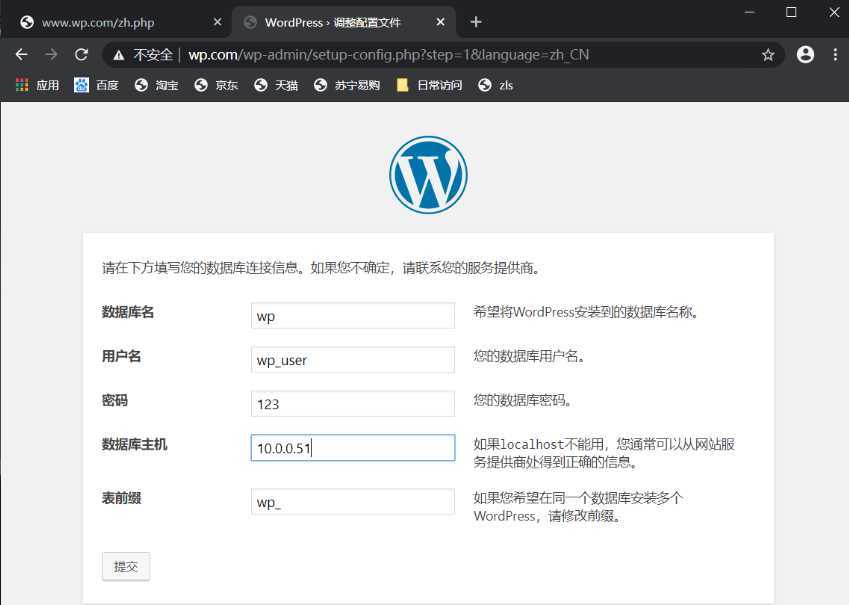Select the 表前缀 input field
Viewport: 849px width, 605px height.
pyautogui.click(x=352, y=502)
